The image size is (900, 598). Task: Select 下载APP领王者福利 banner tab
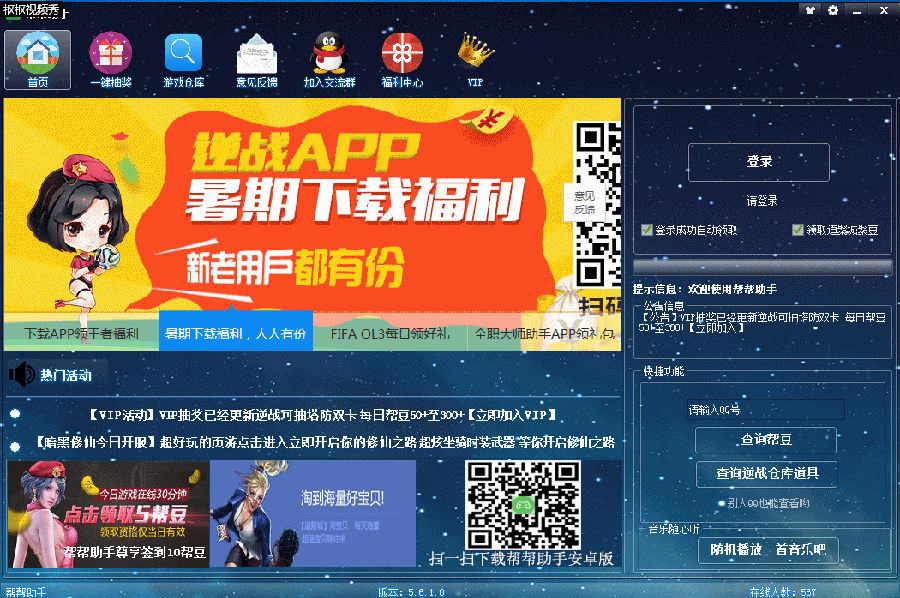click(82, 332)
